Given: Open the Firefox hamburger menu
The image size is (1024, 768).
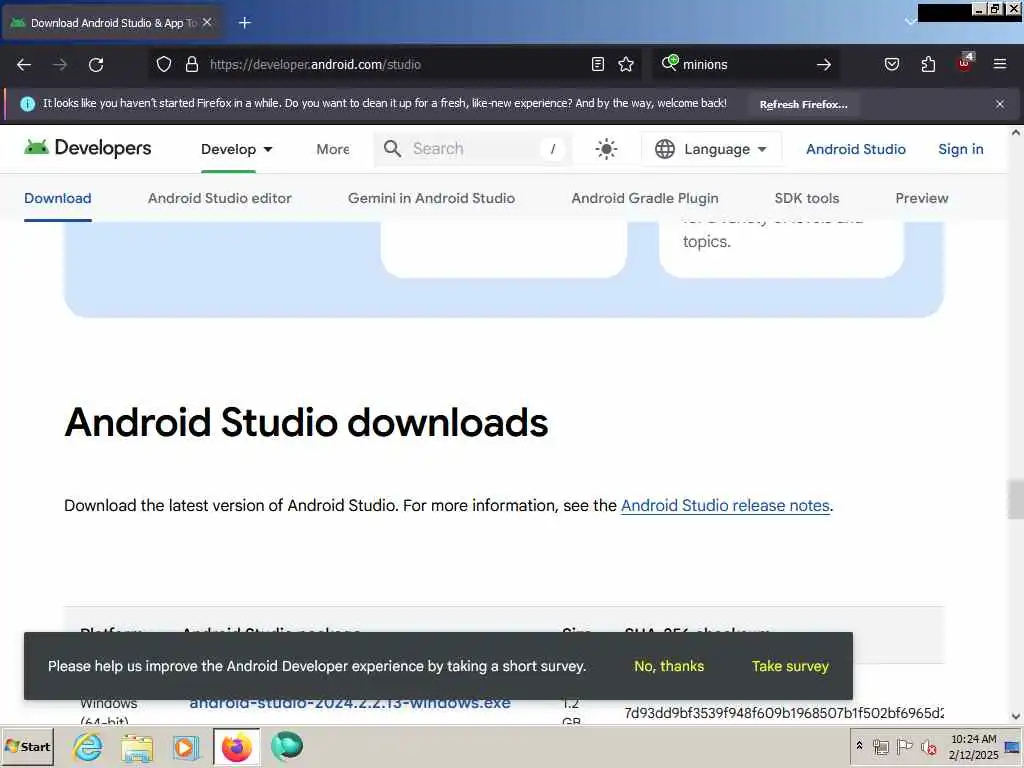Looking at the screenshot, I should 1000,64.
